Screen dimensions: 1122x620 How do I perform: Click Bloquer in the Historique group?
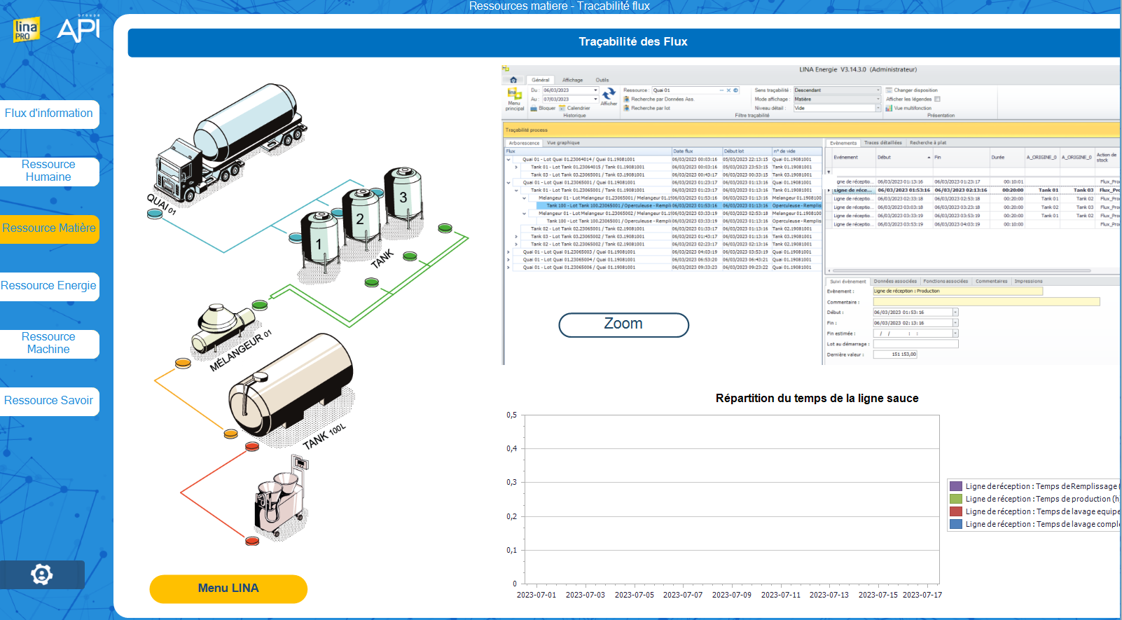[543, 108]
